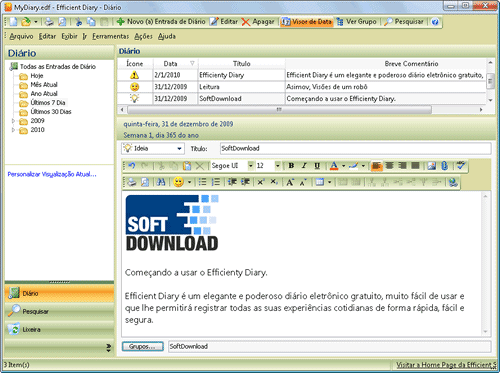
Task: Click the editor print preview icon
Action: click(x=145, y=182)
